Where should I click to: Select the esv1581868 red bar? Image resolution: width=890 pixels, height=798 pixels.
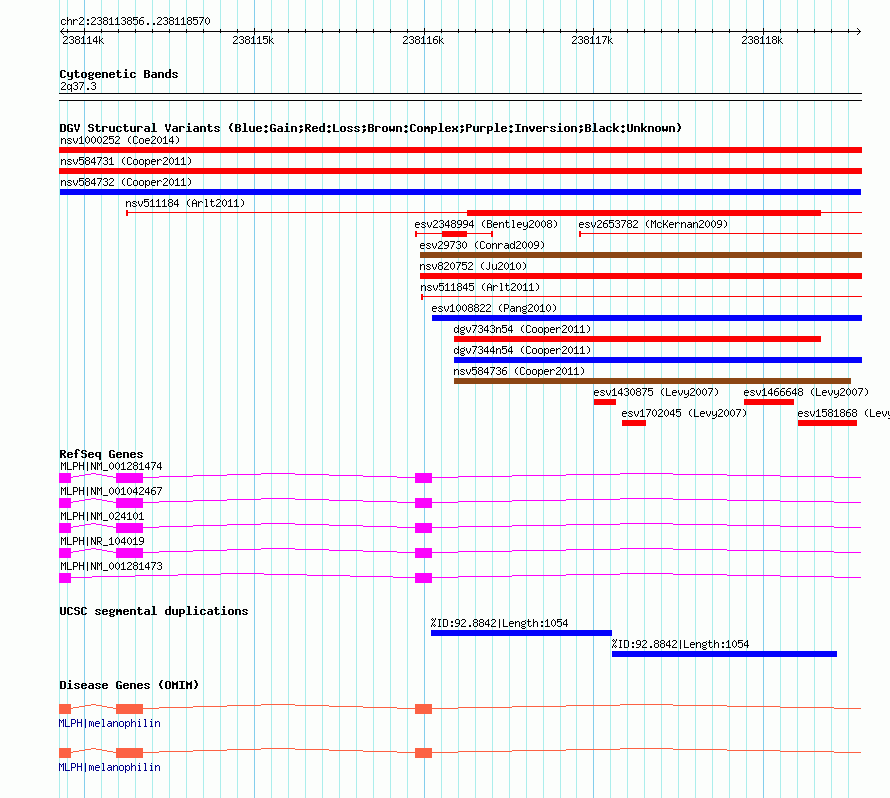coord(827,423)
